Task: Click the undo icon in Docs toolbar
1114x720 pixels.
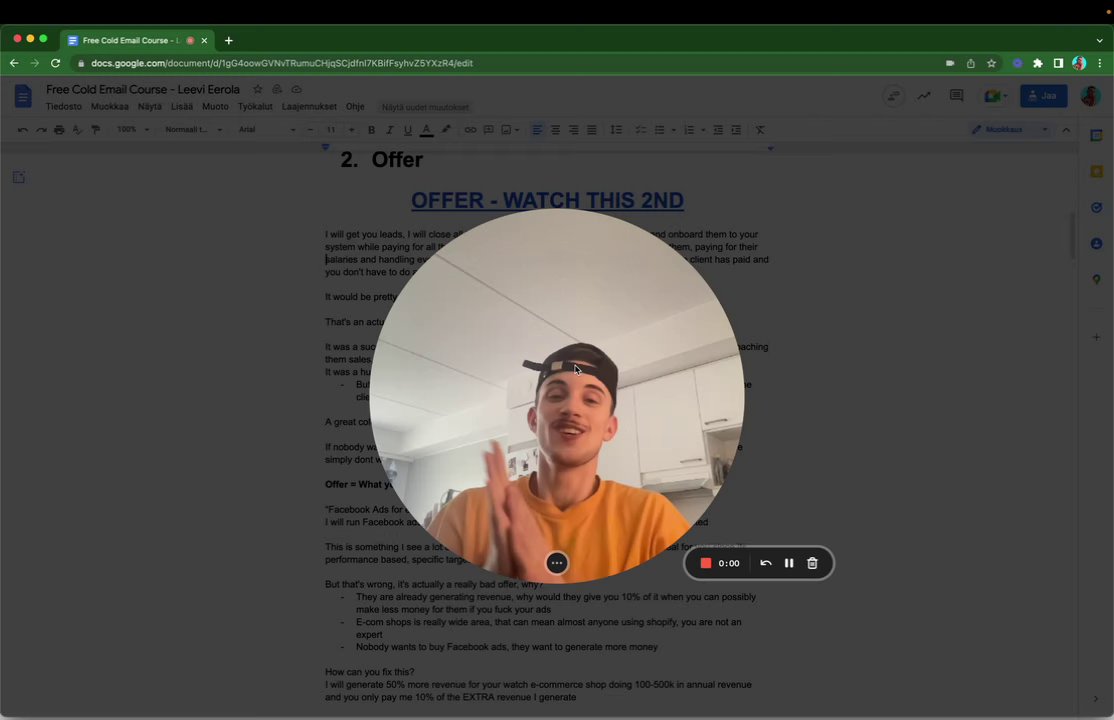Action: point(23,130)
